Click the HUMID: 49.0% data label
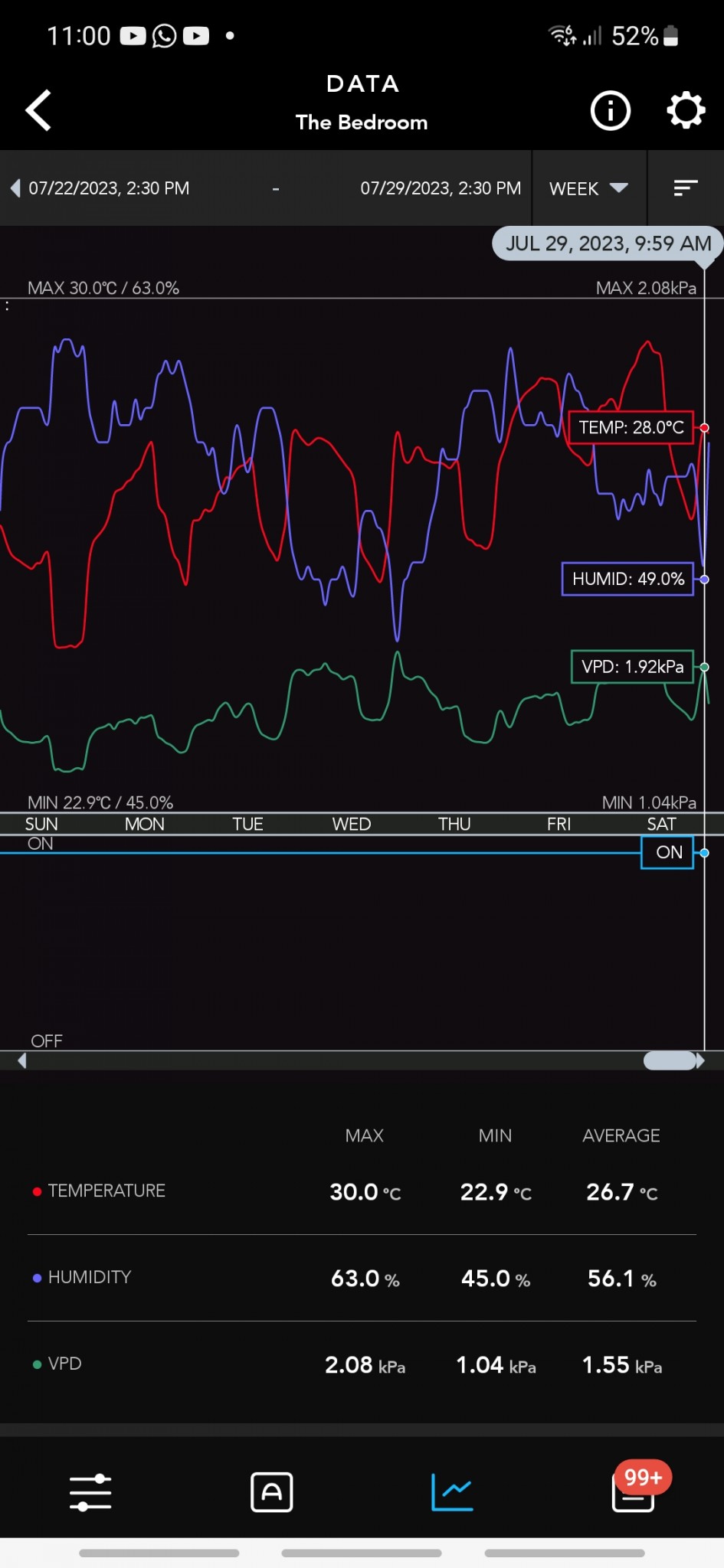 [x=627, y=579]
